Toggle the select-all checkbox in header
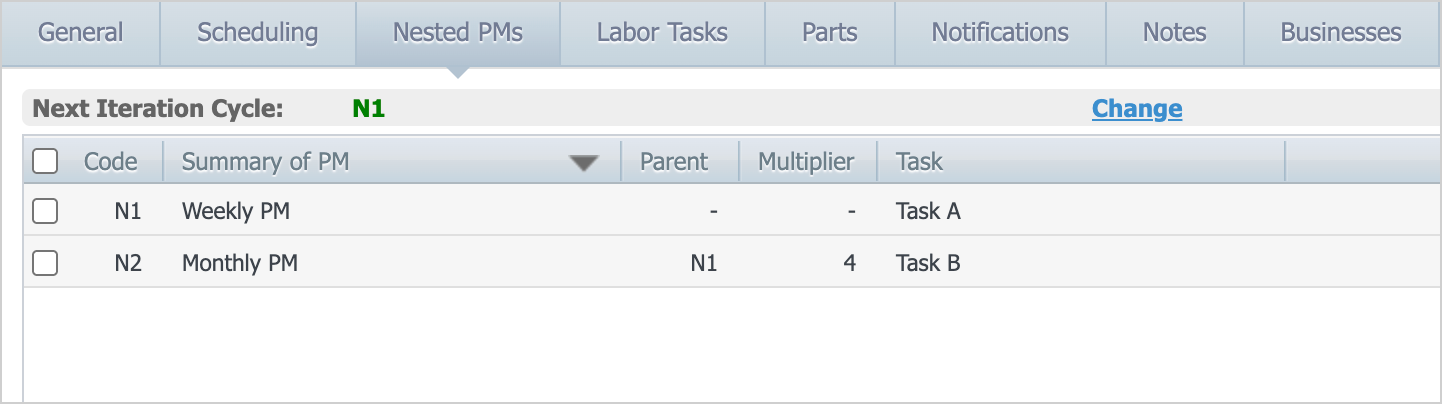This screenshot has height=404, width=1442. [45, 161]
